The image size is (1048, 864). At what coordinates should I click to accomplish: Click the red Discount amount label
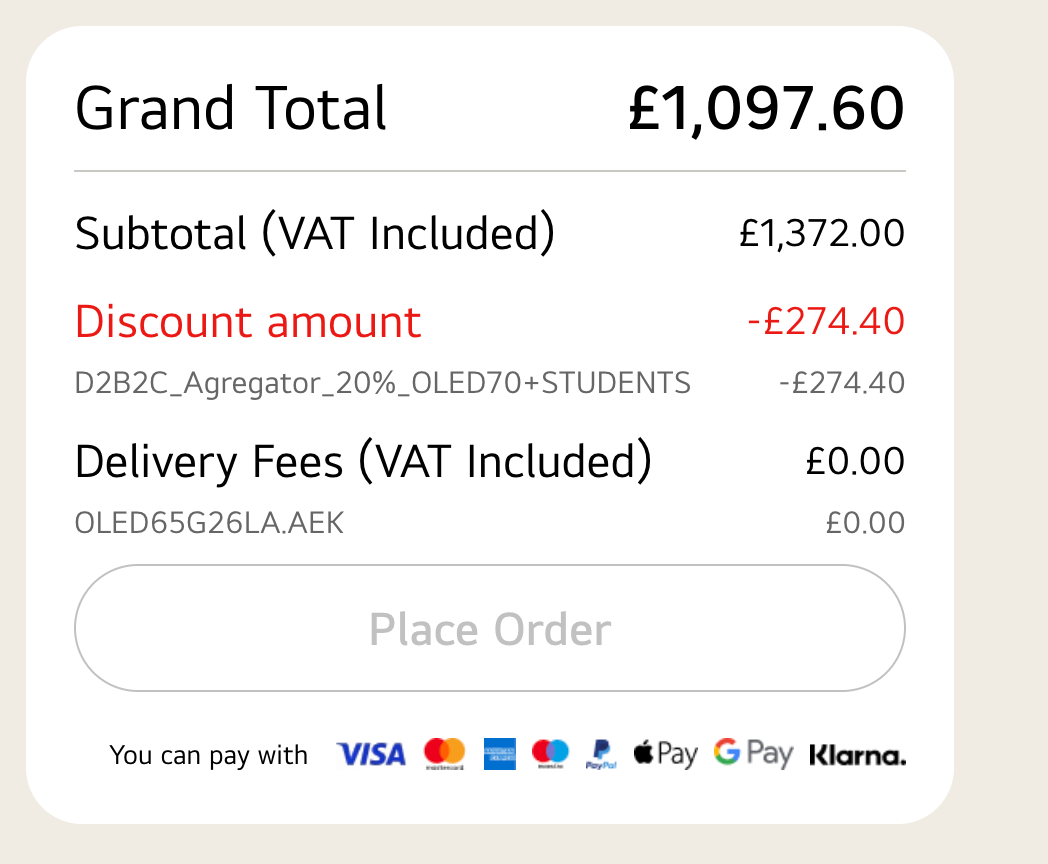point(248,322)
